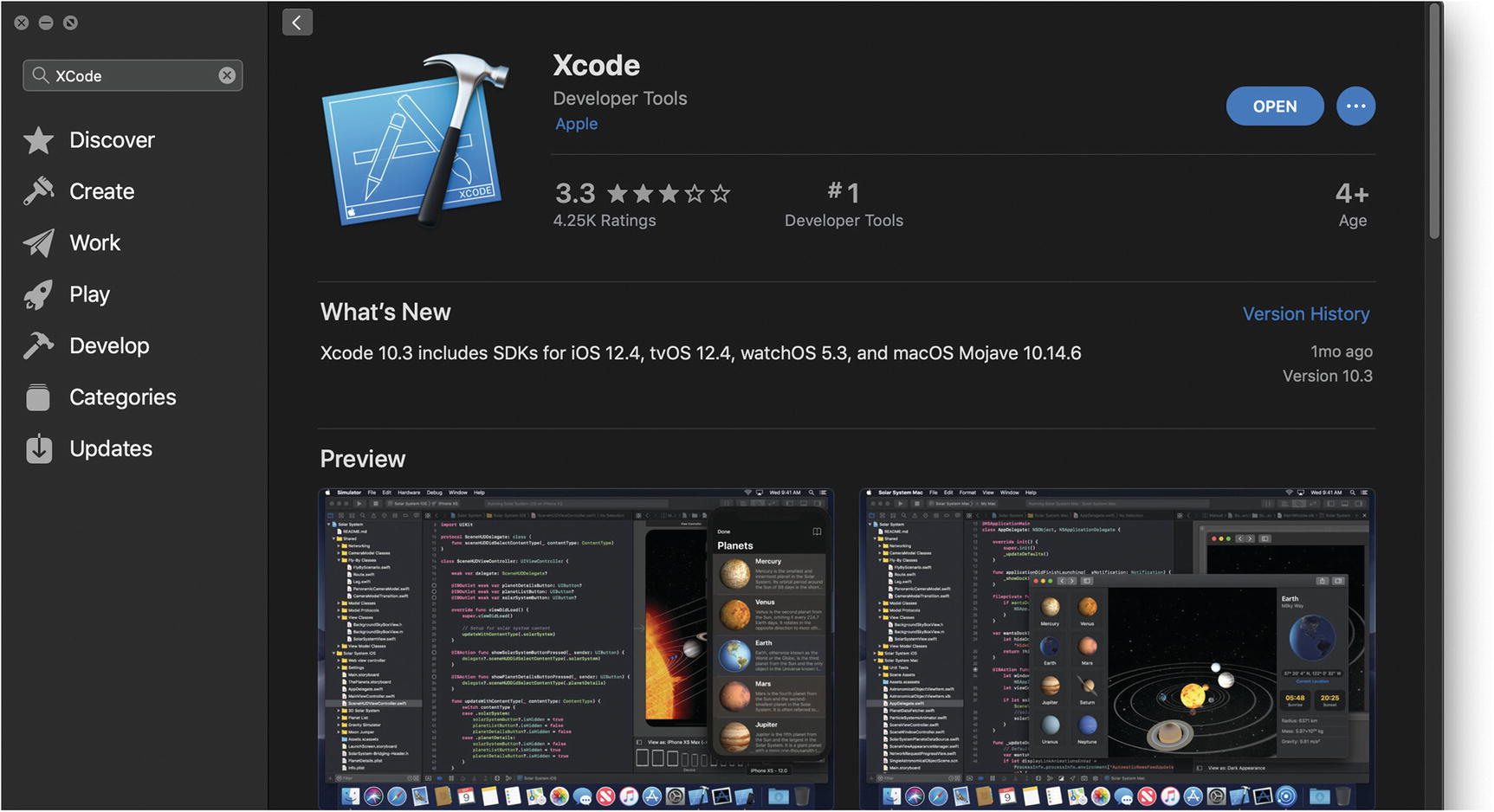Click the magnifier icon in search field
Viewport: 1494px width, 812px height.
tap(40, 75)
